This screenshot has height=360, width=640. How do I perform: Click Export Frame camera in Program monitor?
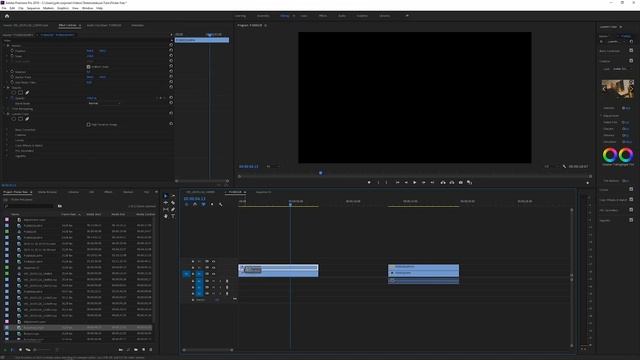coord(461,182)
